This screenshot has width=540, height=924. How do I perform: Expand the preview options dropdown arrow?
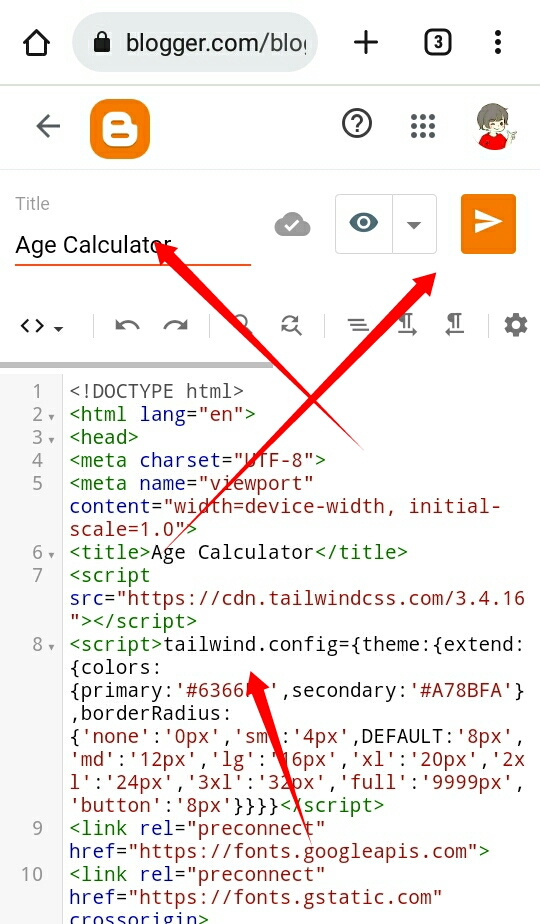414,224
